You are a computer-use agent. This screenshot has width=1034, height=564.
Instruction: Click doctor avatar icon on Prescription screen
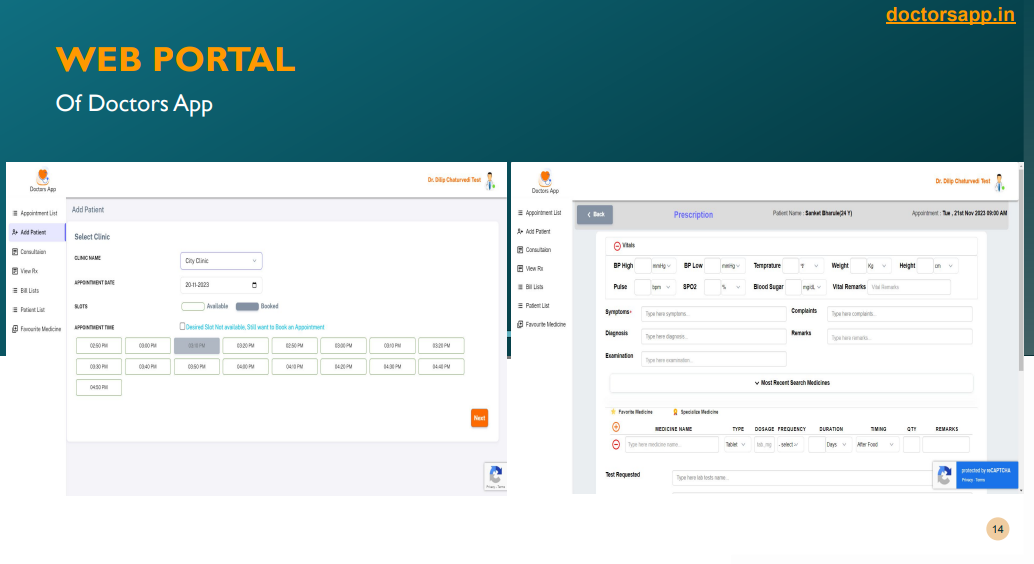pos(999,182)
